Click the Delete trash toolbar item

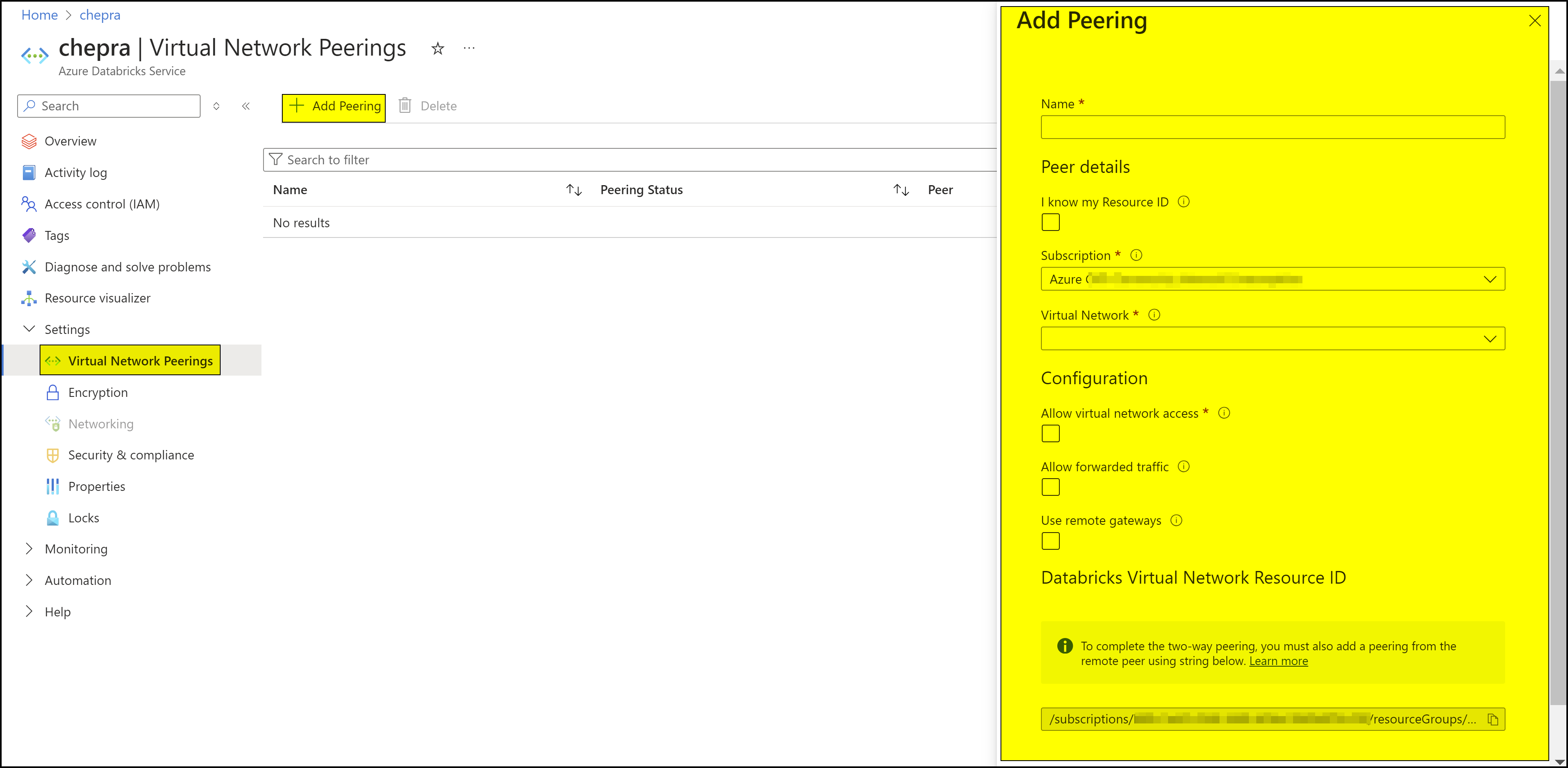[427, 106]
